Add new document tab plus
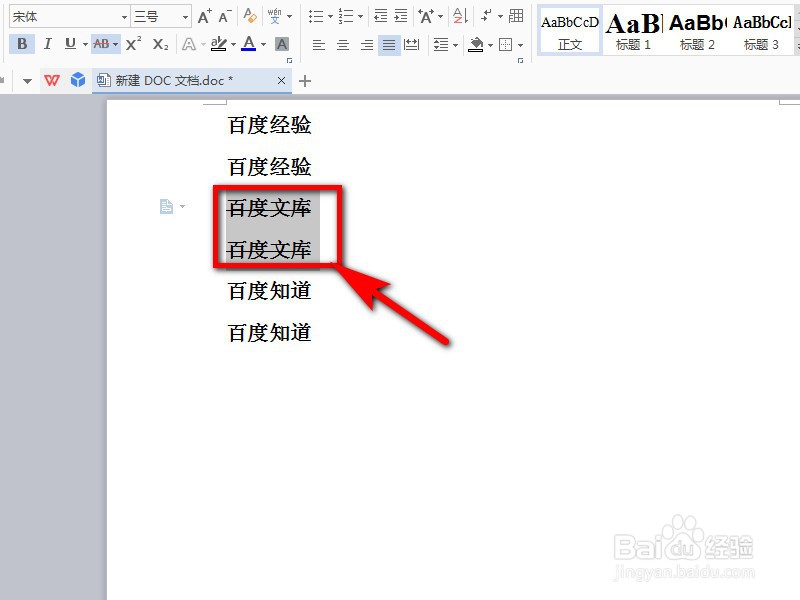 (x=305, y=81)
